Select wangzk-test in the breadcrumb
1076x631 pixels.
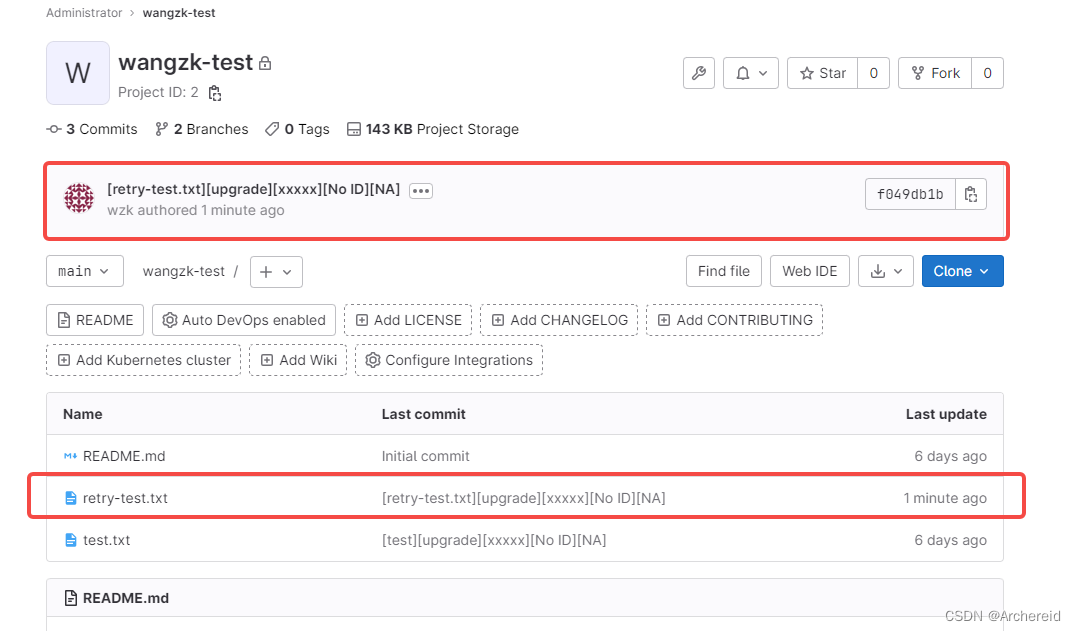(178, 12)
